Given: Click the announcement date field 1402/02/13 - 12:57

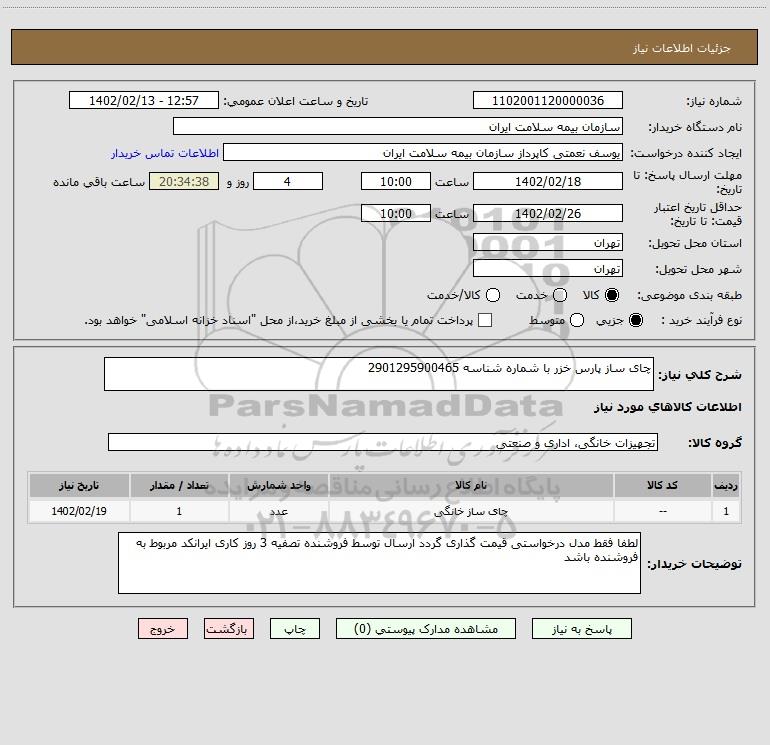Looking at the screenshot, I should [144, 101].
